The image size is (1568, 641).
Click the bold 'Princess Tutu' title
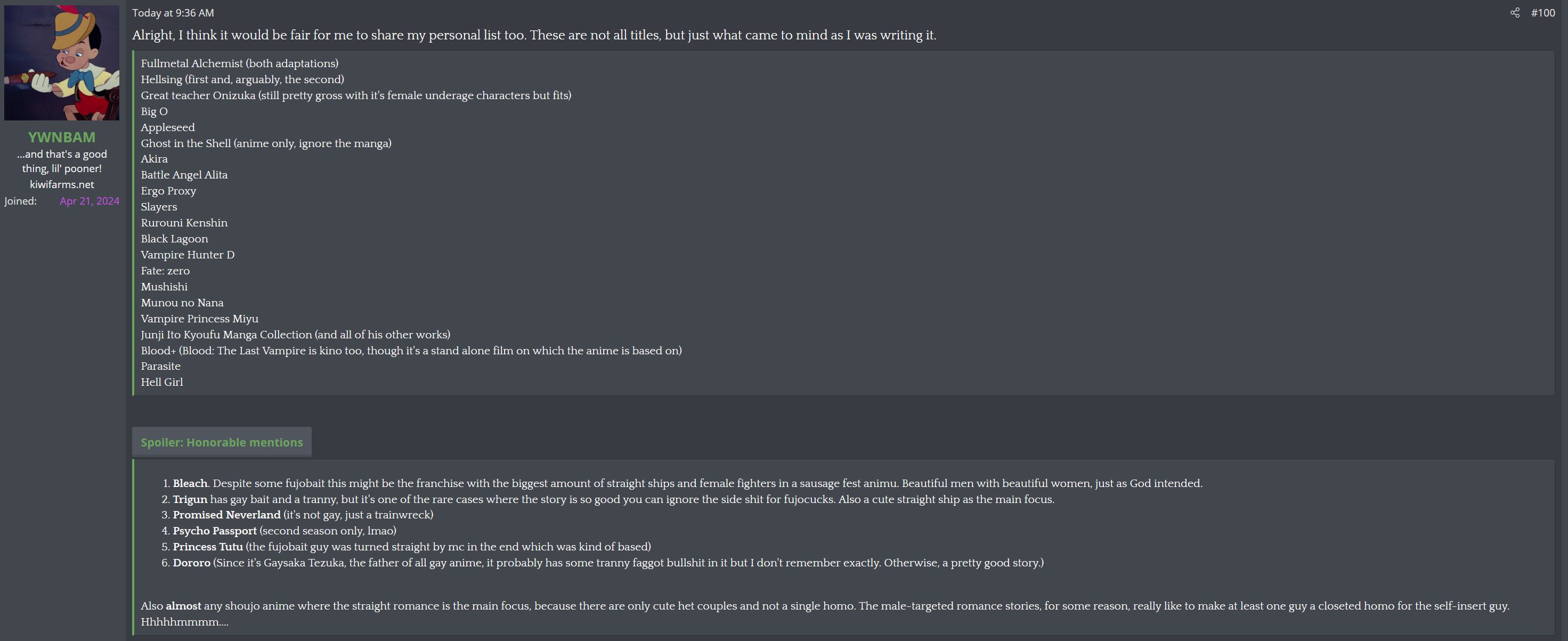pos(208,547)
